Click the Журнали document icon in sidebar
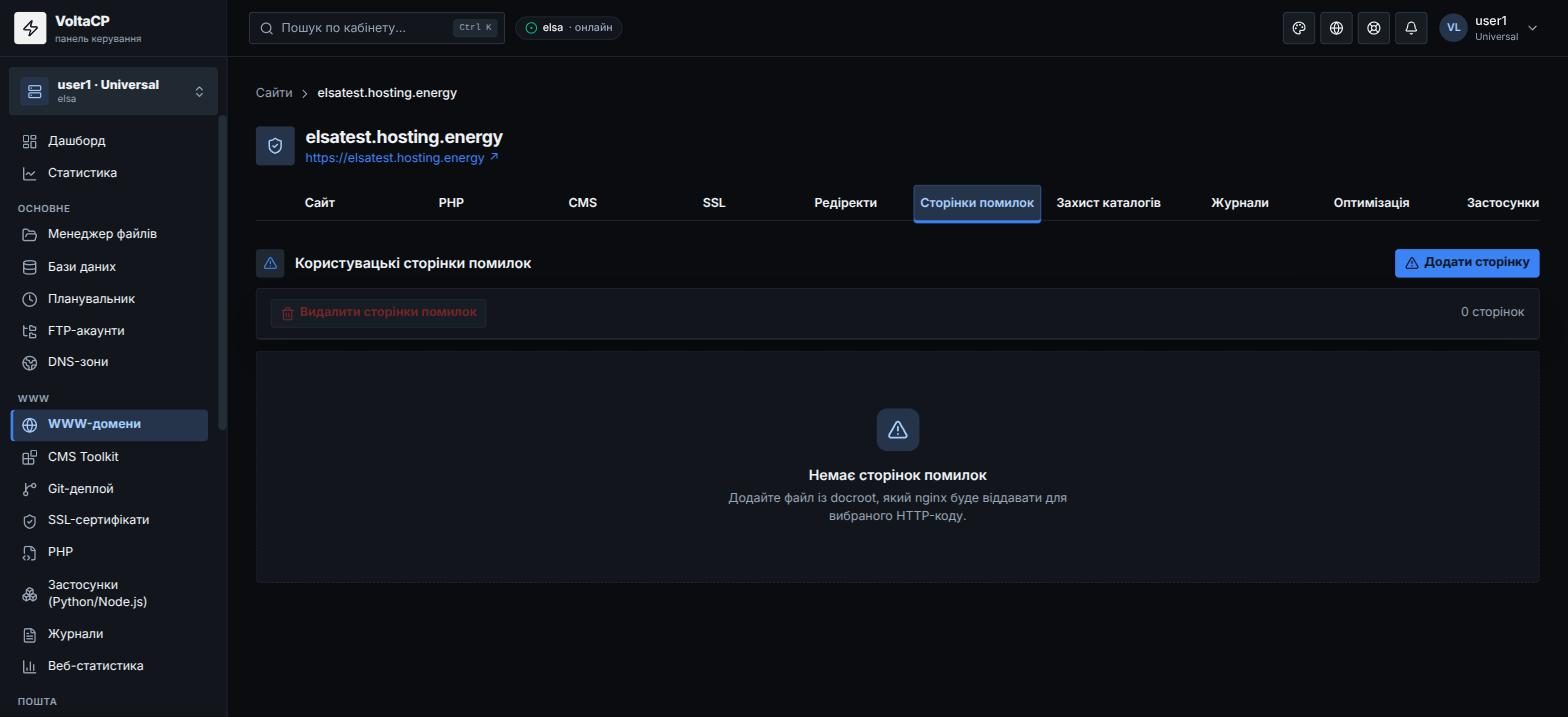Screen dimensions: 1568x717 click(30, 634)
